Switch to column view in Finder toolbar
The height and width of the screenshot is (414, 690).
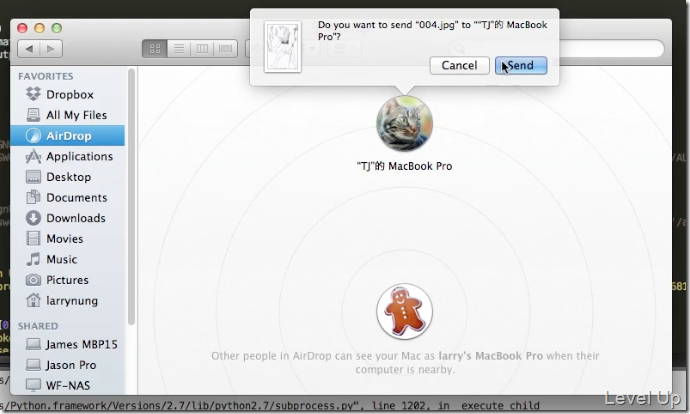(x=202, y=48)
